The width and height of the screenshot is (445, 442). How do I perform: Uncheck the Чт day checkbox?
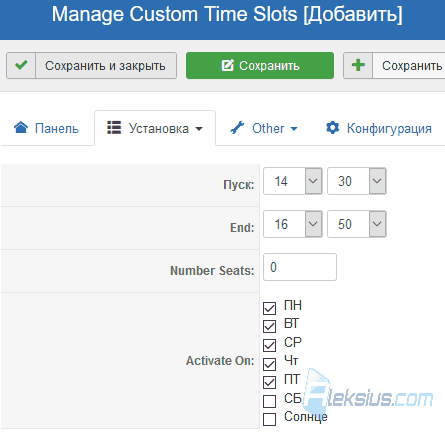coord(269,364)
